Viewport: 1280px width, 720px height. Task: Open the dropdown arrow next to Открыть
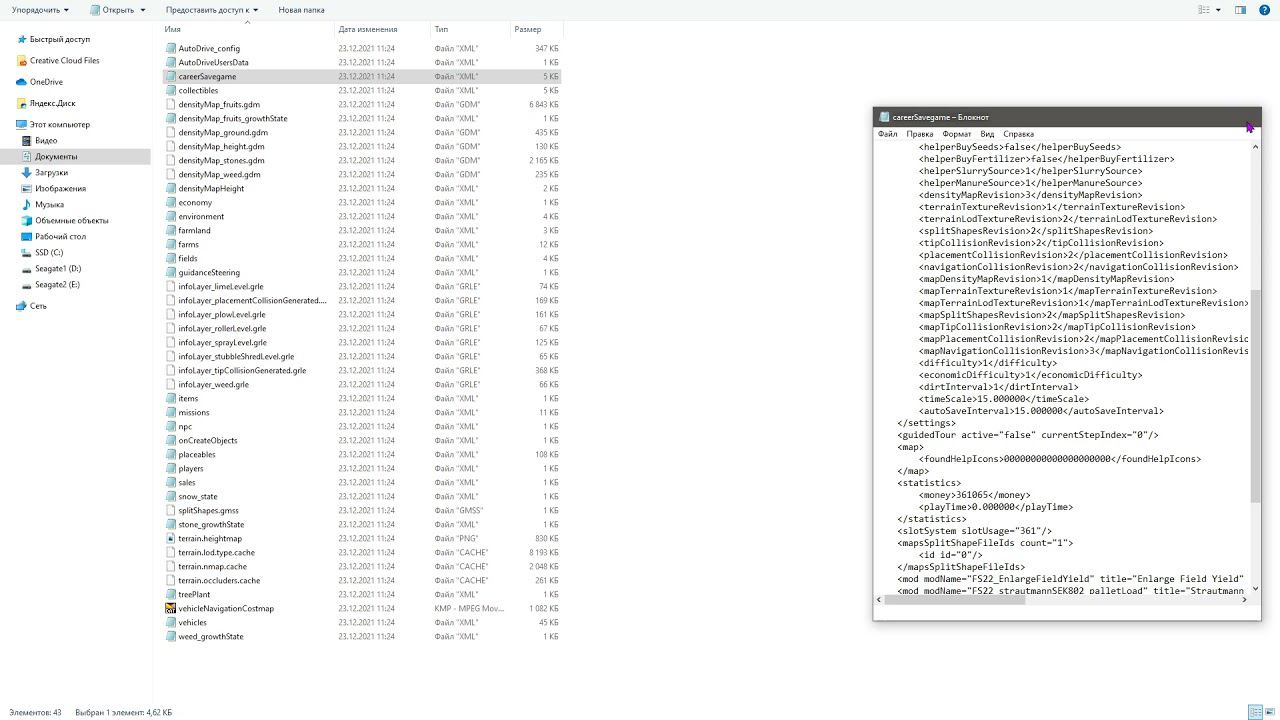pos(143,10)
